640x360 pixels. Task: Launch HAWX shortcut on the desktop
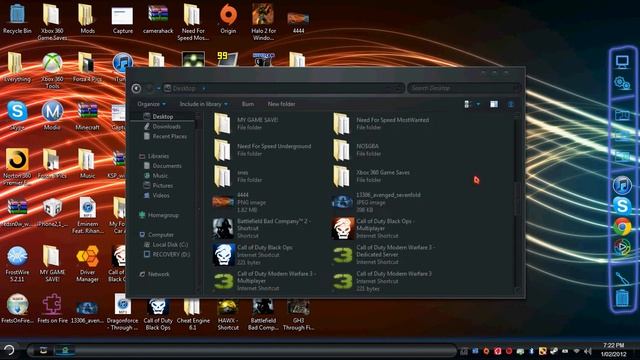click(228, 314)
